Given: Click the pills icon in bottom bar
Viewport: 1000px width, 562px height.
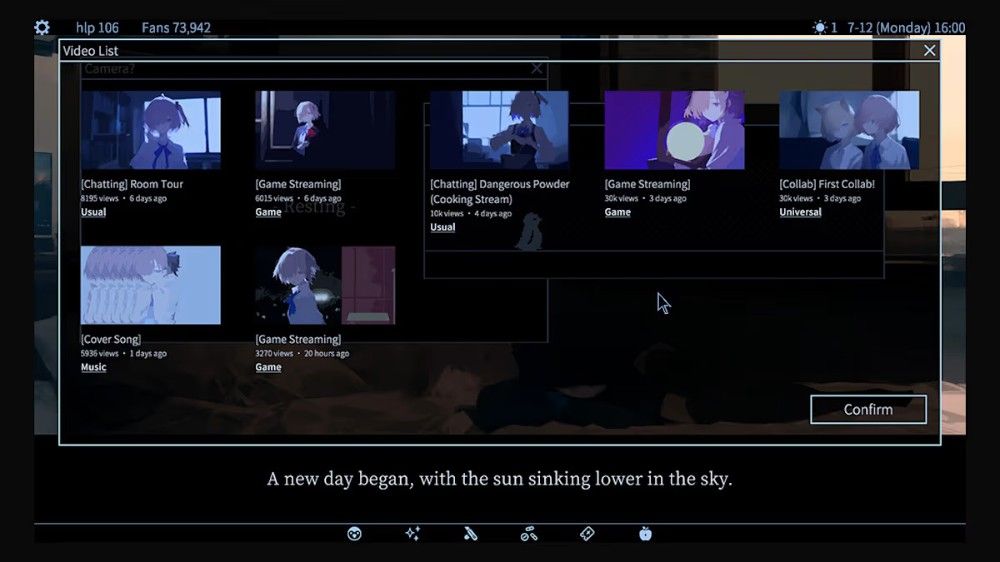Looking at the screenshot, I should click(529, 534).
